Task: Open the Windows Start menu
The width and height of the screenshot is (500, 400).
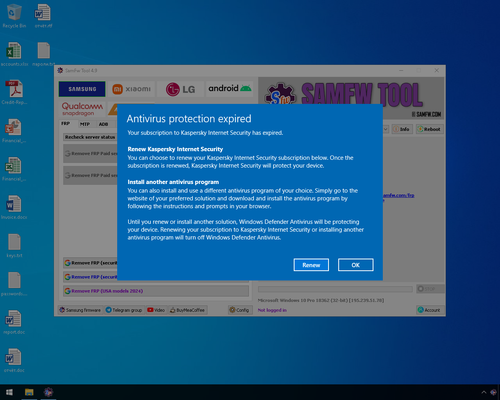Action: 9,392
